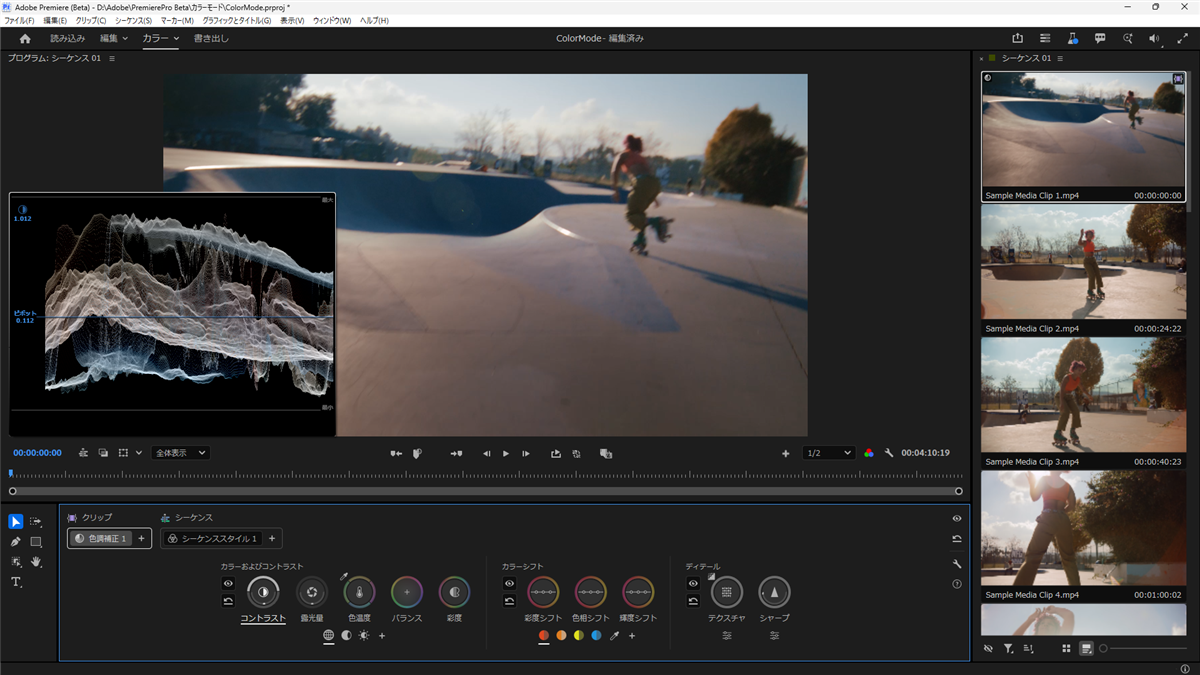Click the Home icon
The image size is (1200, 675).
tap(25, 39)
